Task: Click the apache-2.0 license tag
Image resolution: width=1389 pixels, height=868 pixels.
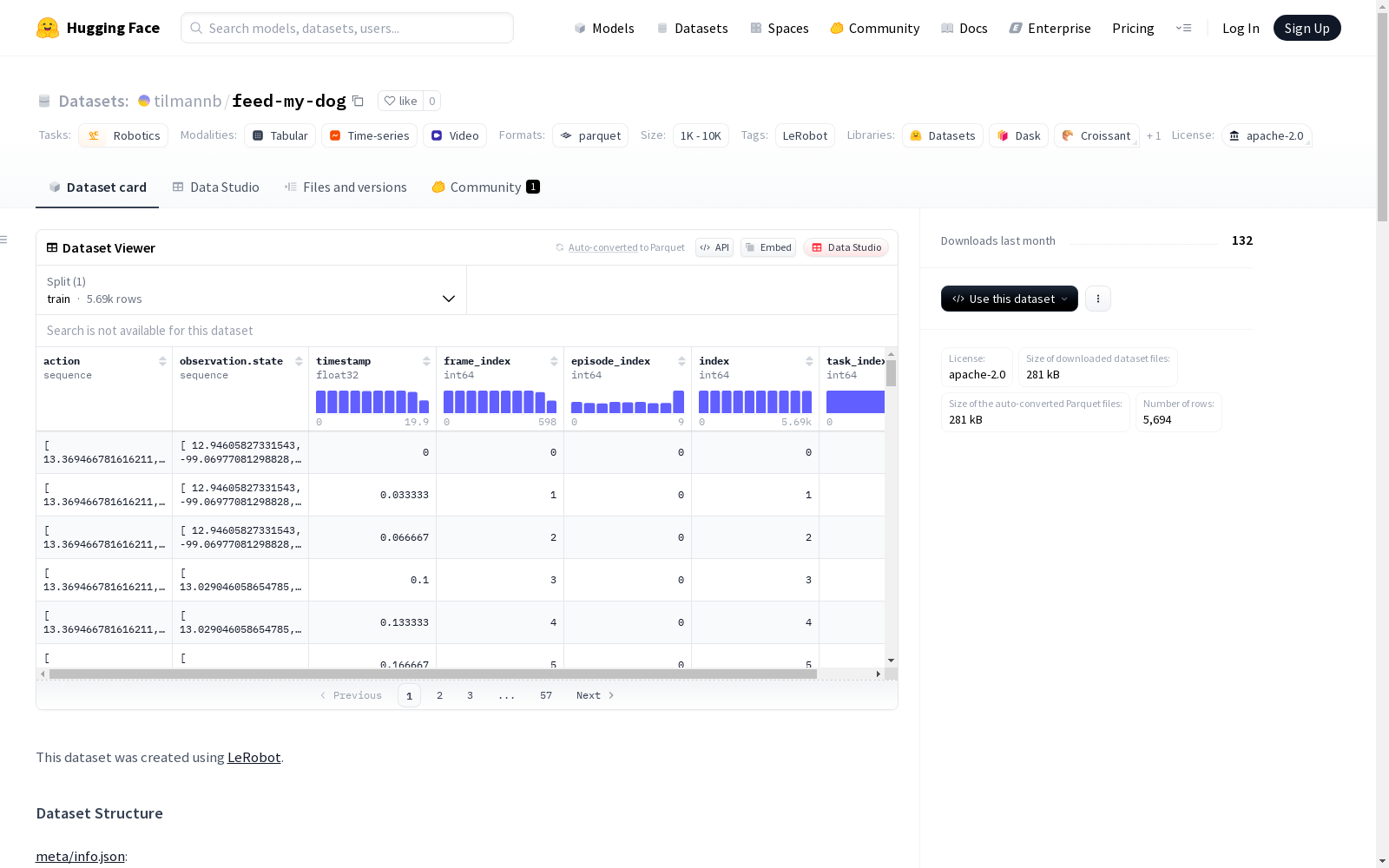Action: (x=1267, y=135)
